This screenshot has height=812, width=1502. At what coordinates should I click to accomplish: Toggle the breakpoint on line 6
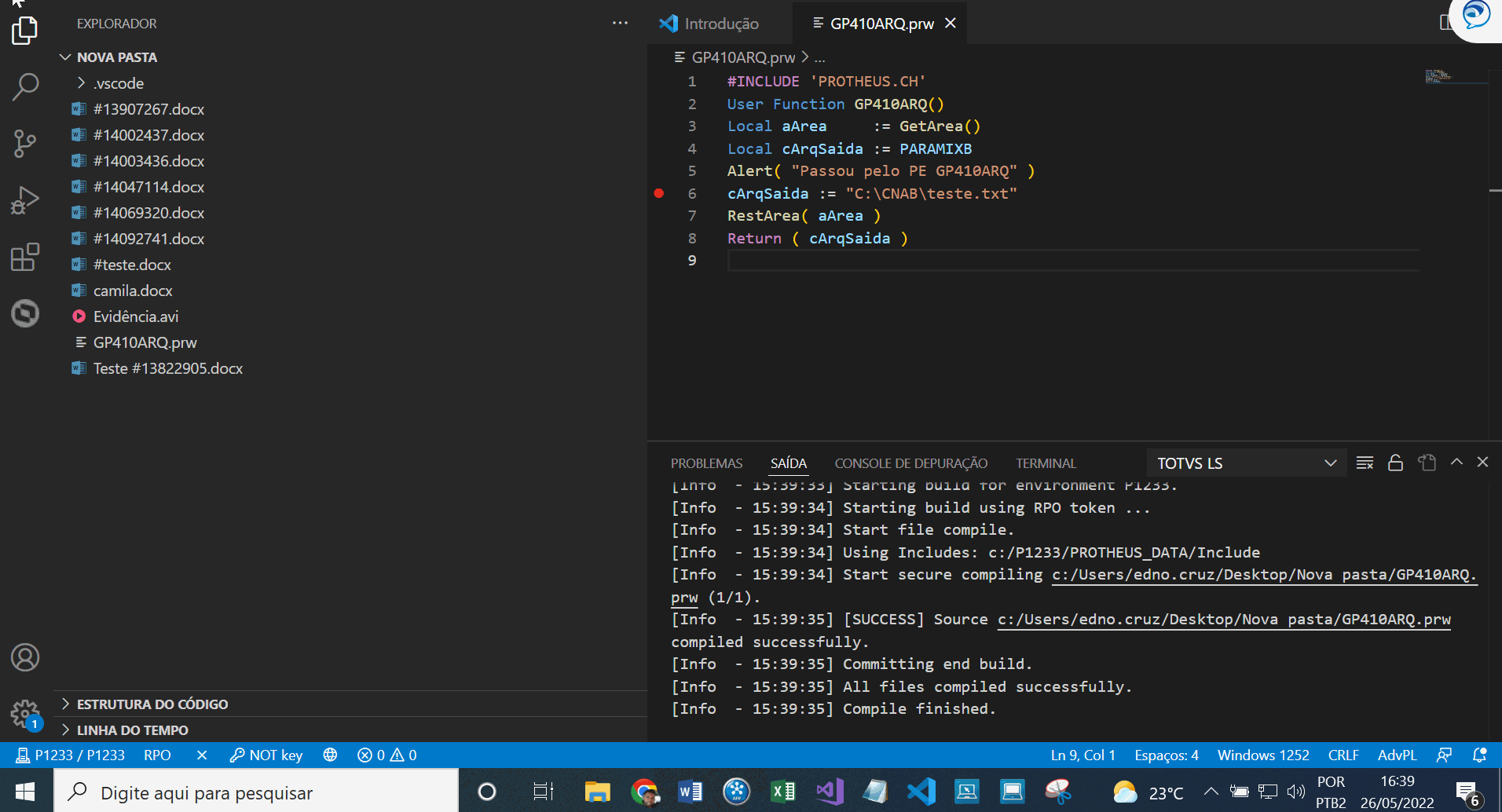pyautogui.click(x=659, y=193)
